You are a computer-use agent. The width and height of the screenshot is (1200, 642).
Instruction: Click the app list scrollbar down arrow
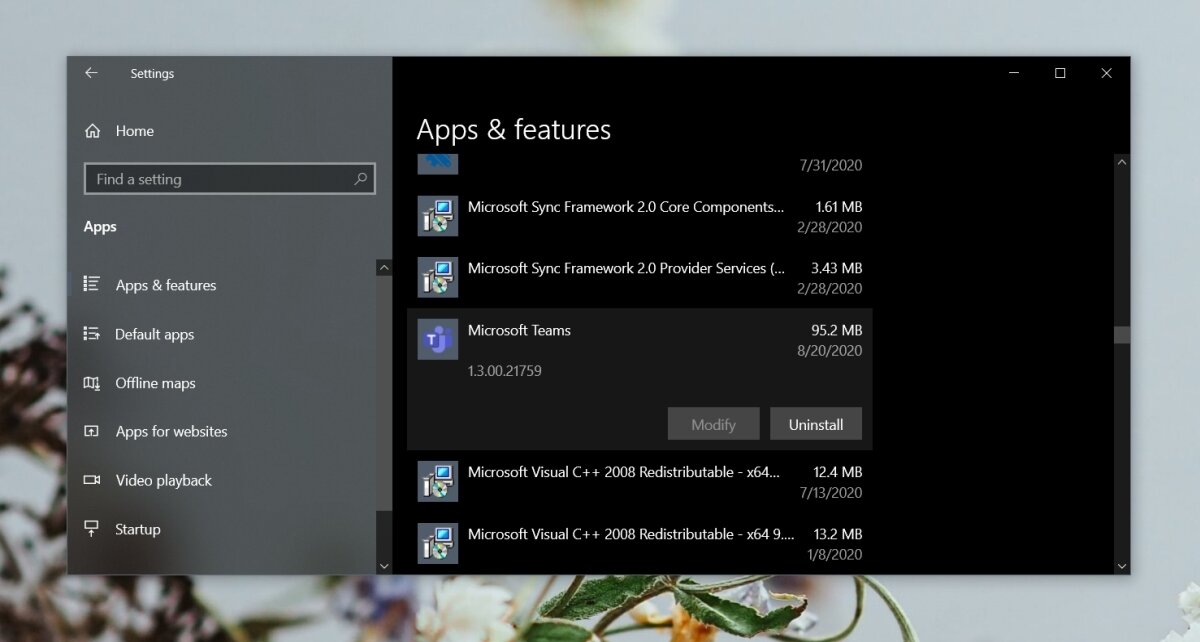pyautogui.click(x=1121, y=565)
